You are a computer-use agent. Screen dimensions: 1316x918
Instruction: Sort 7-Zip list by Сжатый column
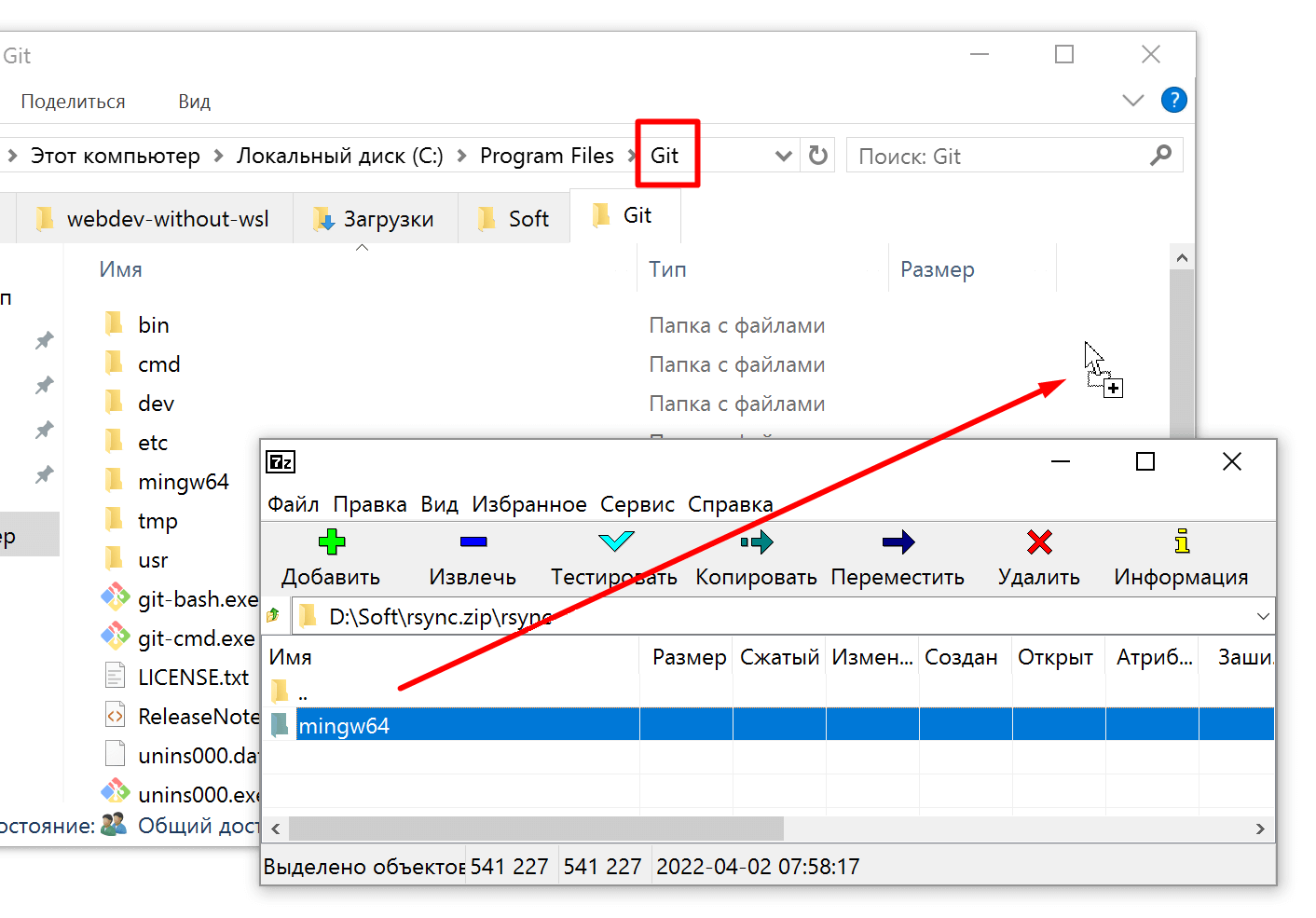(779, 657)
